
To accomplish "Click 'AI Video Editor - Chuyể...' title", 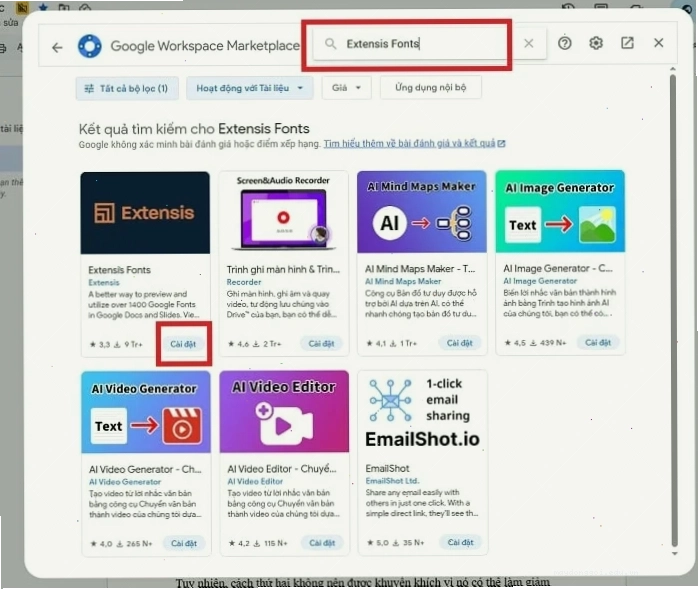I will pyautogui.click(x=282, y=469).
